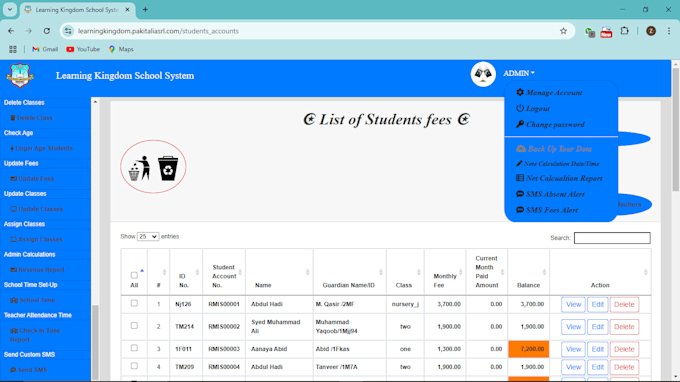Check the row with ID TM209
Screen dimensions: 680x382
(x=134, y=366)
